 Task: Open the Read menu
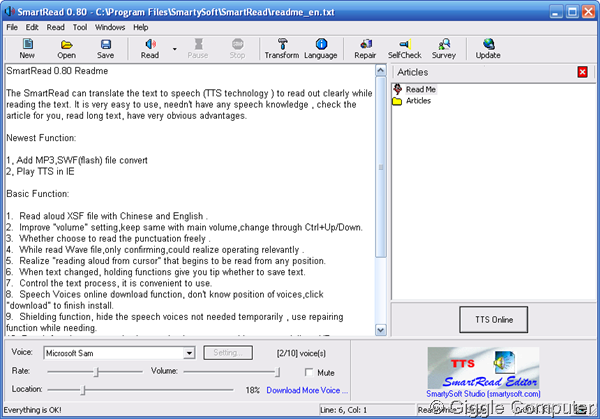pos(55,28)
